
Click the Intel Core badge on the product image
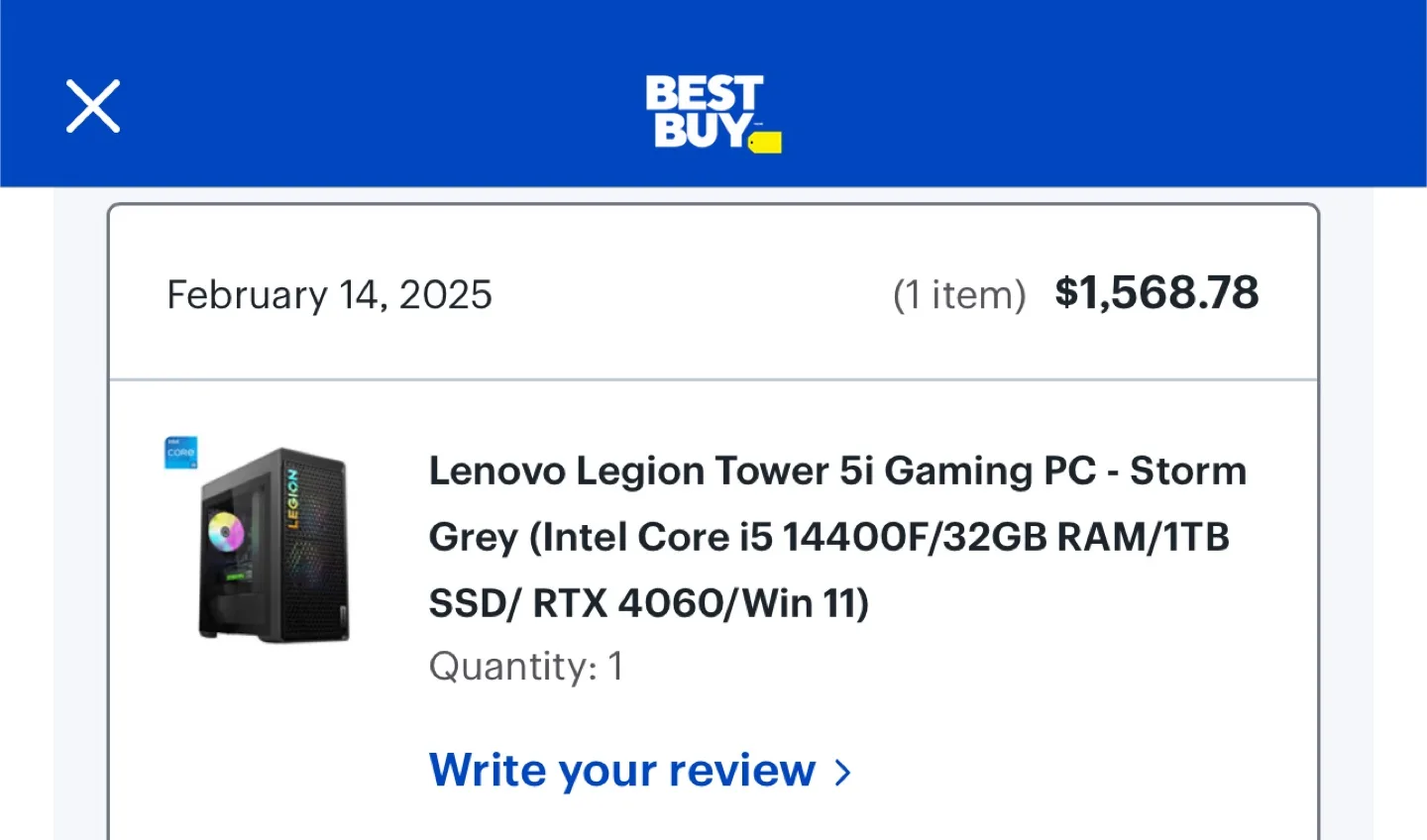point(181,453)
